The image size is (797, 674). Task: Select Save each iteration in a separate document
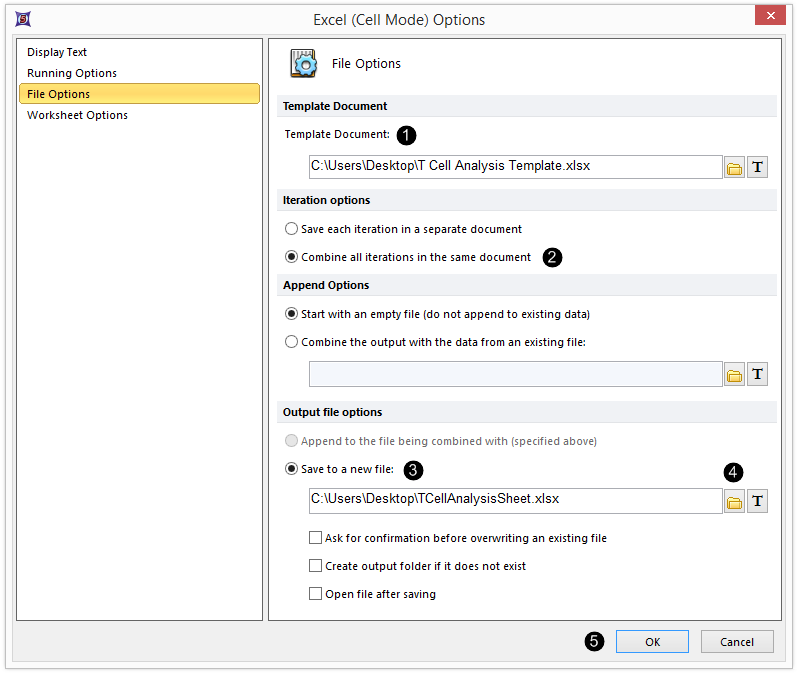tap(292, 229)
